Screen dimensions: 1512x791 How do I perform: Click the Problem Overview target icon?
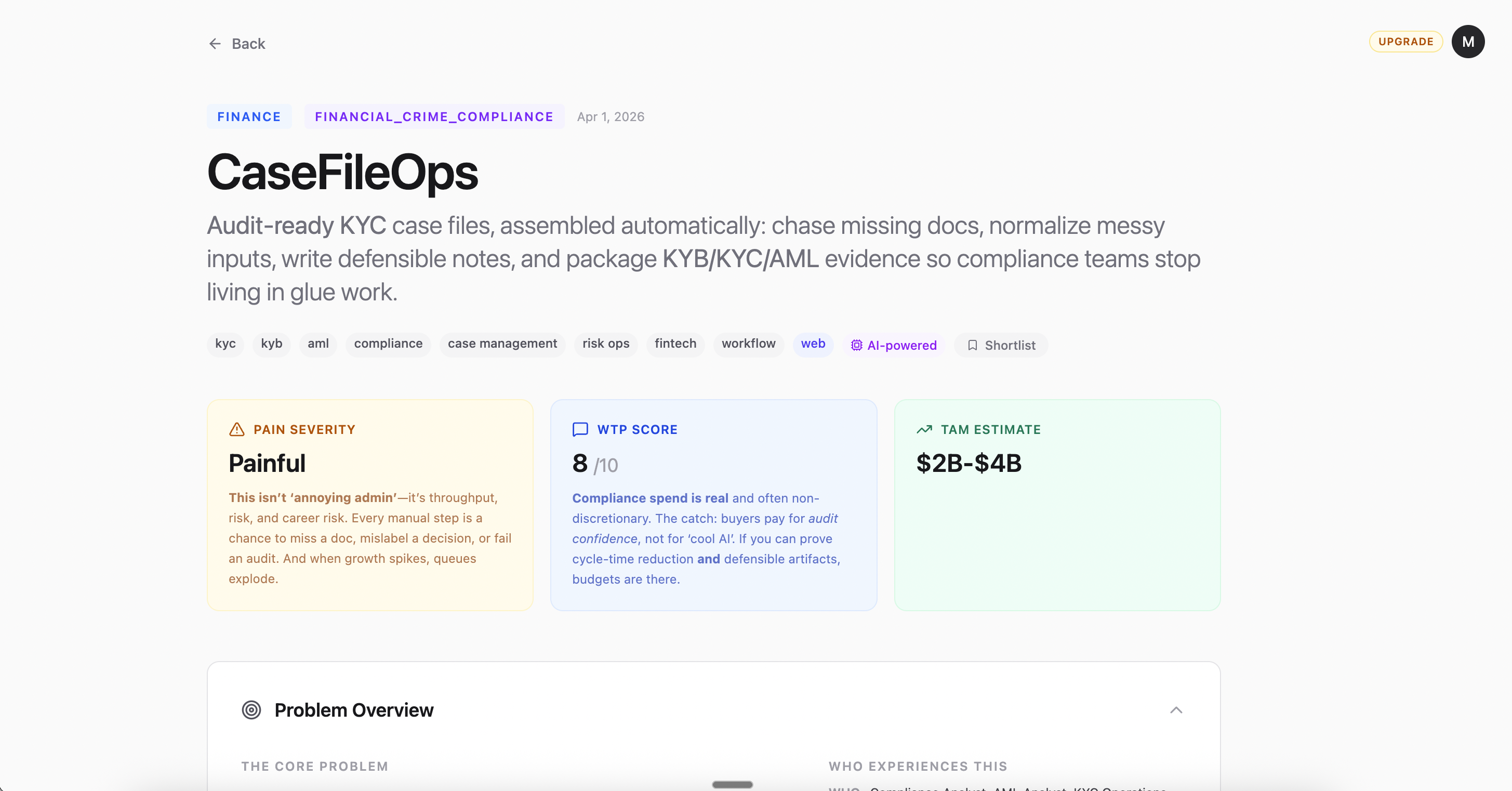click(251, 710)
